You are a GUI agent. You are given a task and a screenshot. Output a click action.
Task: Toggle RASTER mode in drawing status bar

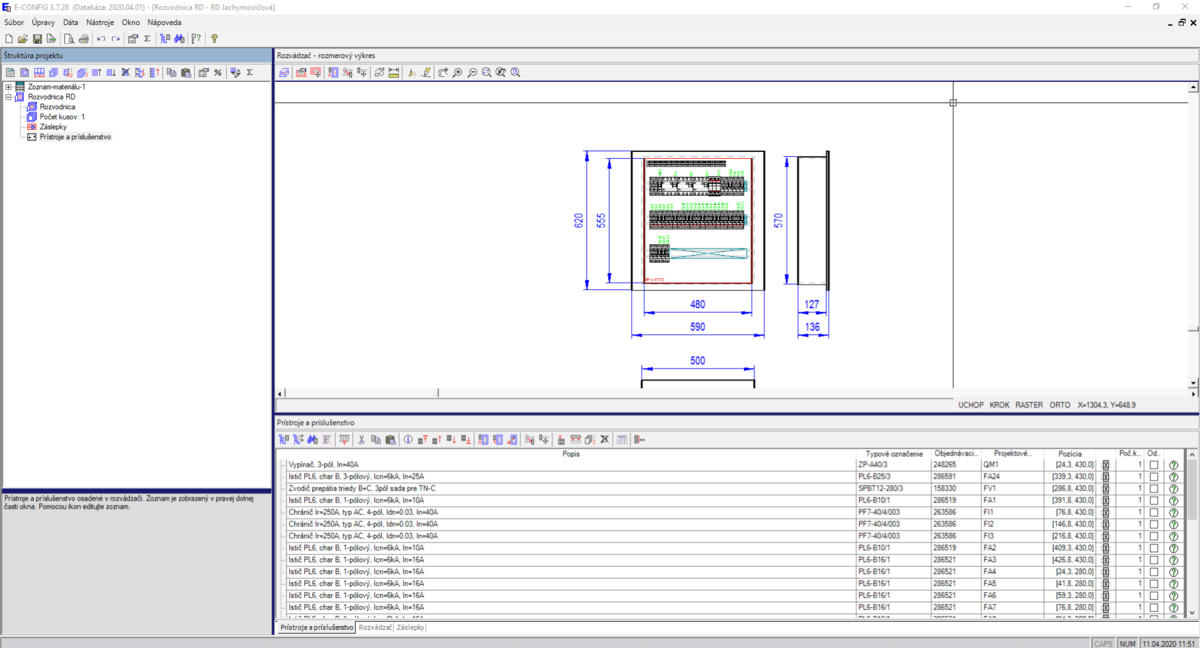pyautogui.click(x=1029, y=405)
